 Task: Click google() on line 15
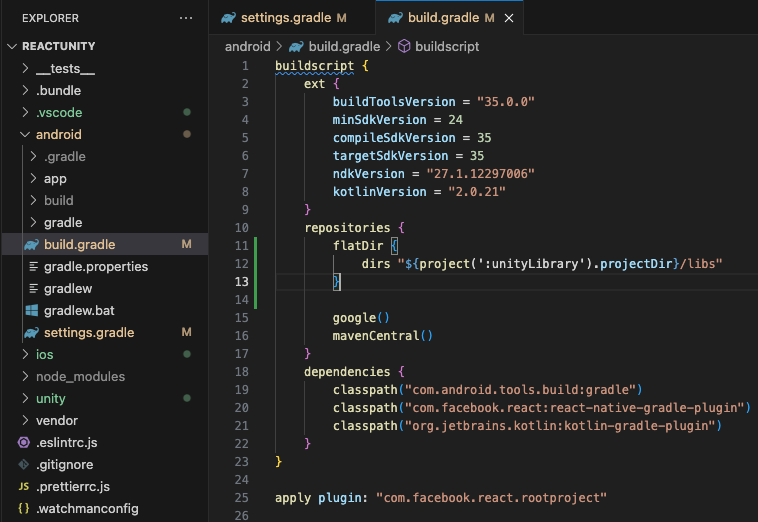(x=361, y=318)
